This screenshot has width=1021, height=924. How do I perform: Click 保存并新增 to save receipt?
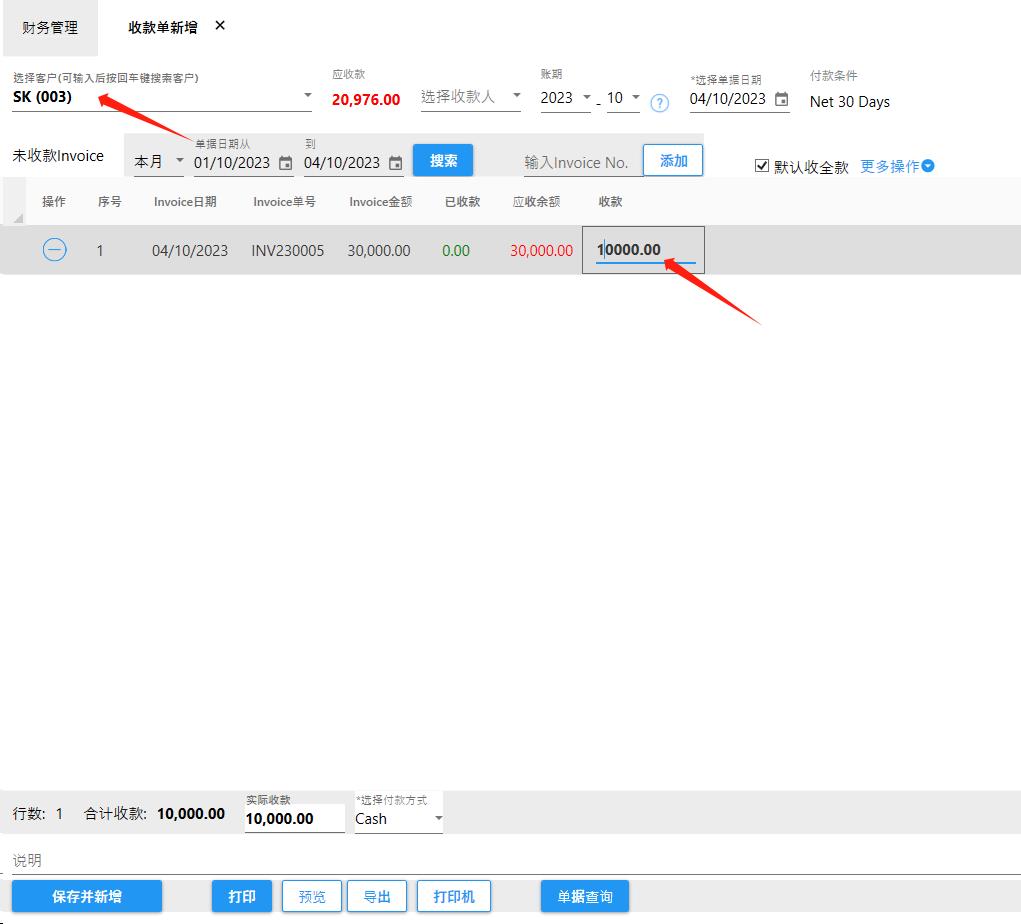87,897
